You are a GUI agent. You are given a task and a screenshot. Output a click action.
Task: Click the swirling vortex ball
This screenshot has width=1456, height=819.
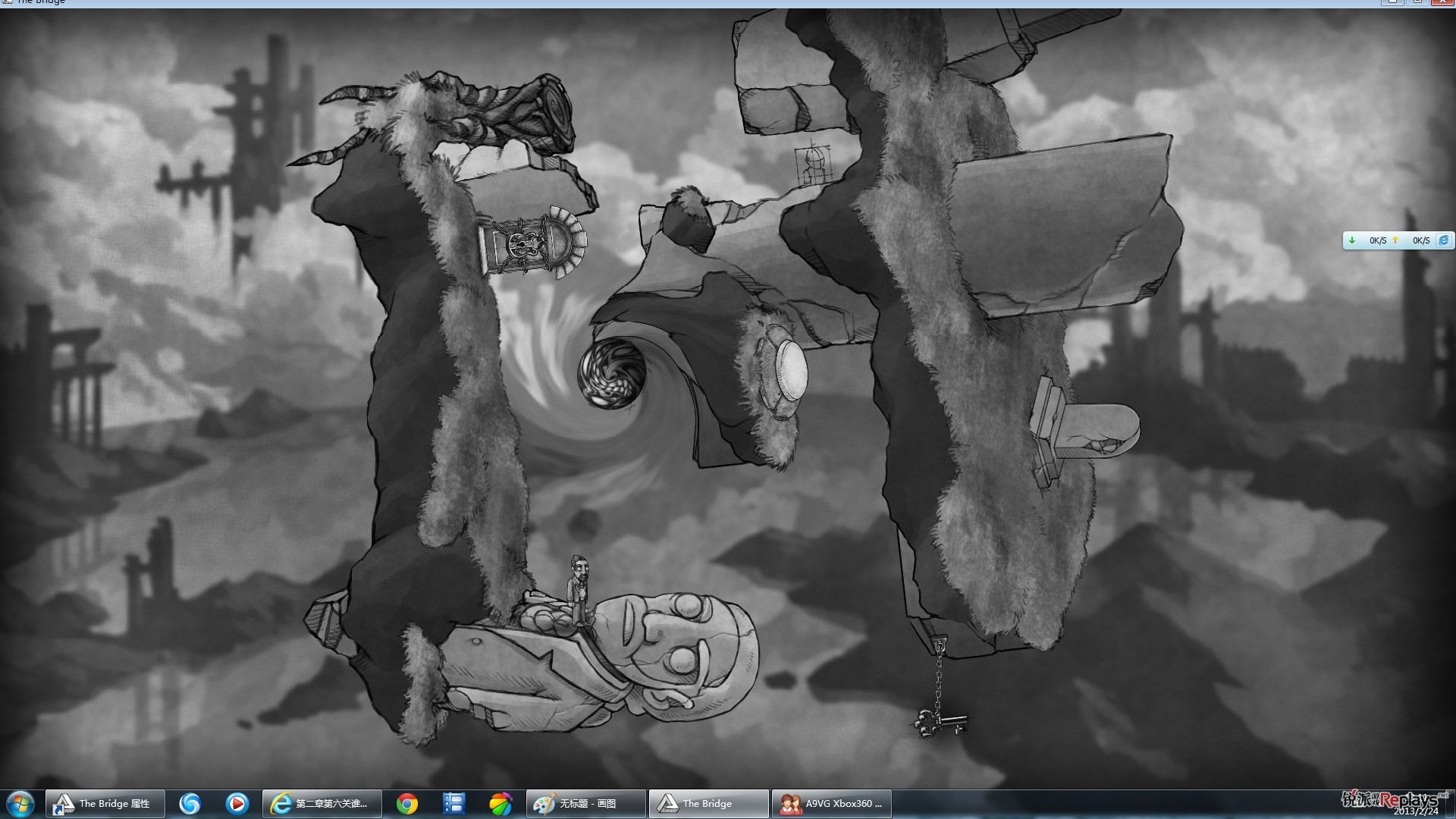click(x=612, y=374)
